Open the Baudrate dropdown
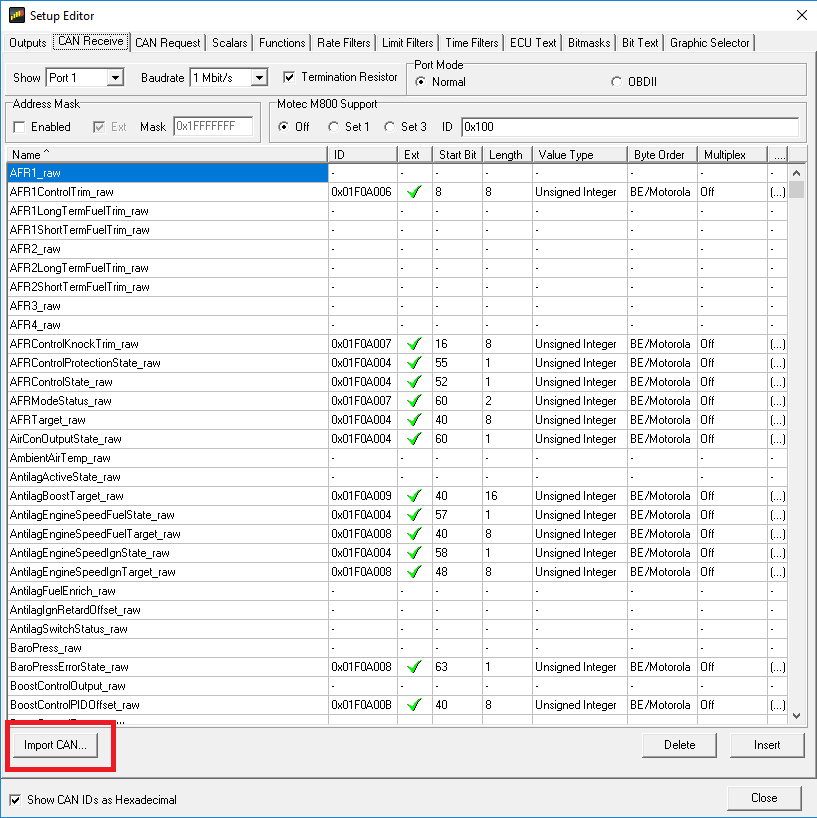Screen dimensions: 817x818 (x=259, y=78)
